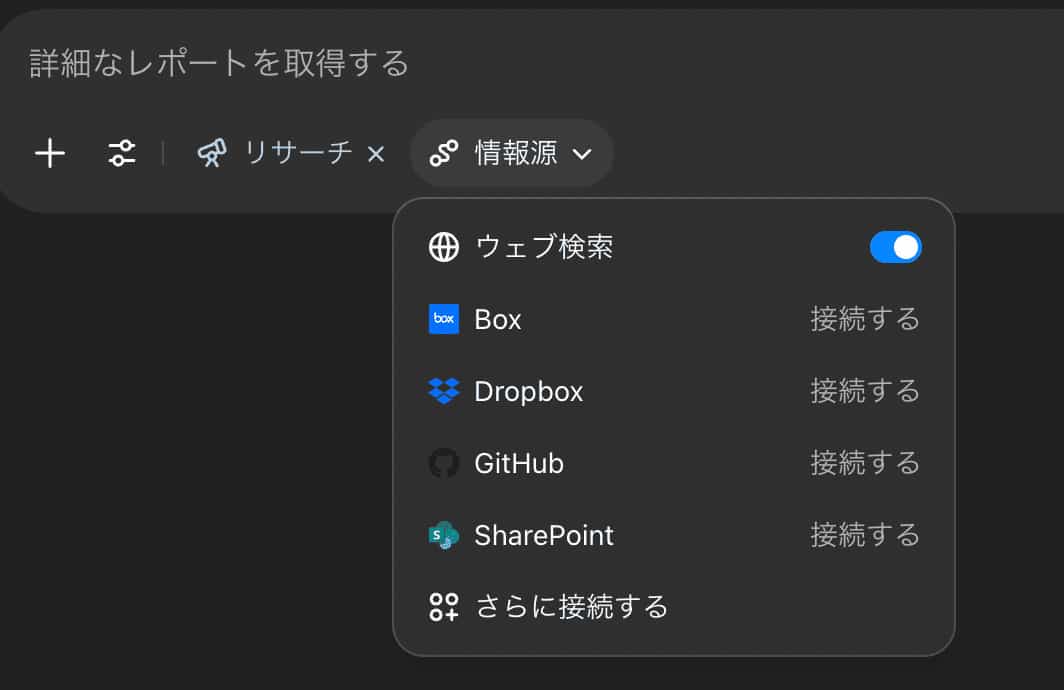The height and width of the screenshot is (690, 1064).
Task: Click the GitHub logo icon
Action: [444, 463]
